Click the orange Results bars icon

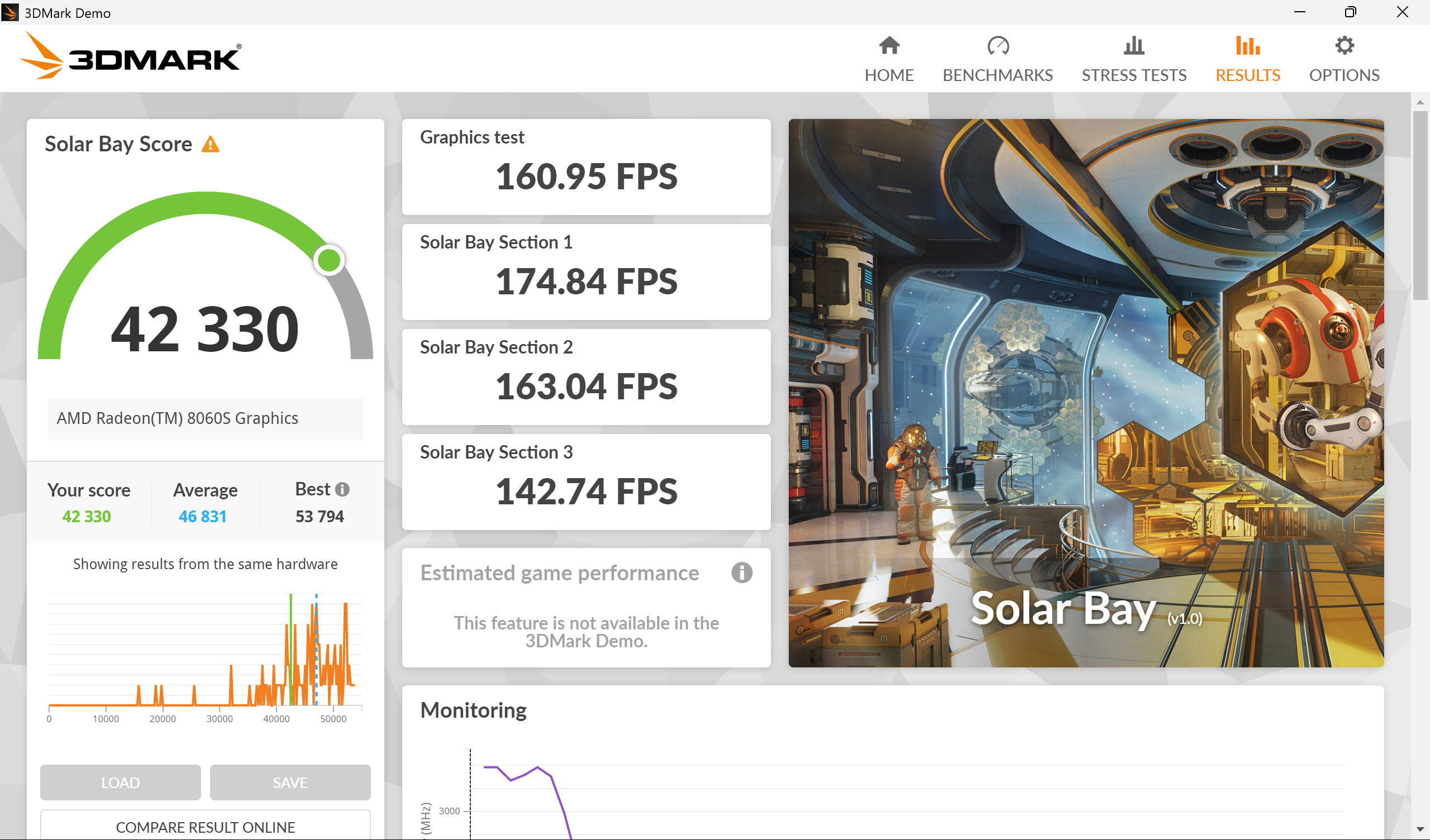(1247, 45)
